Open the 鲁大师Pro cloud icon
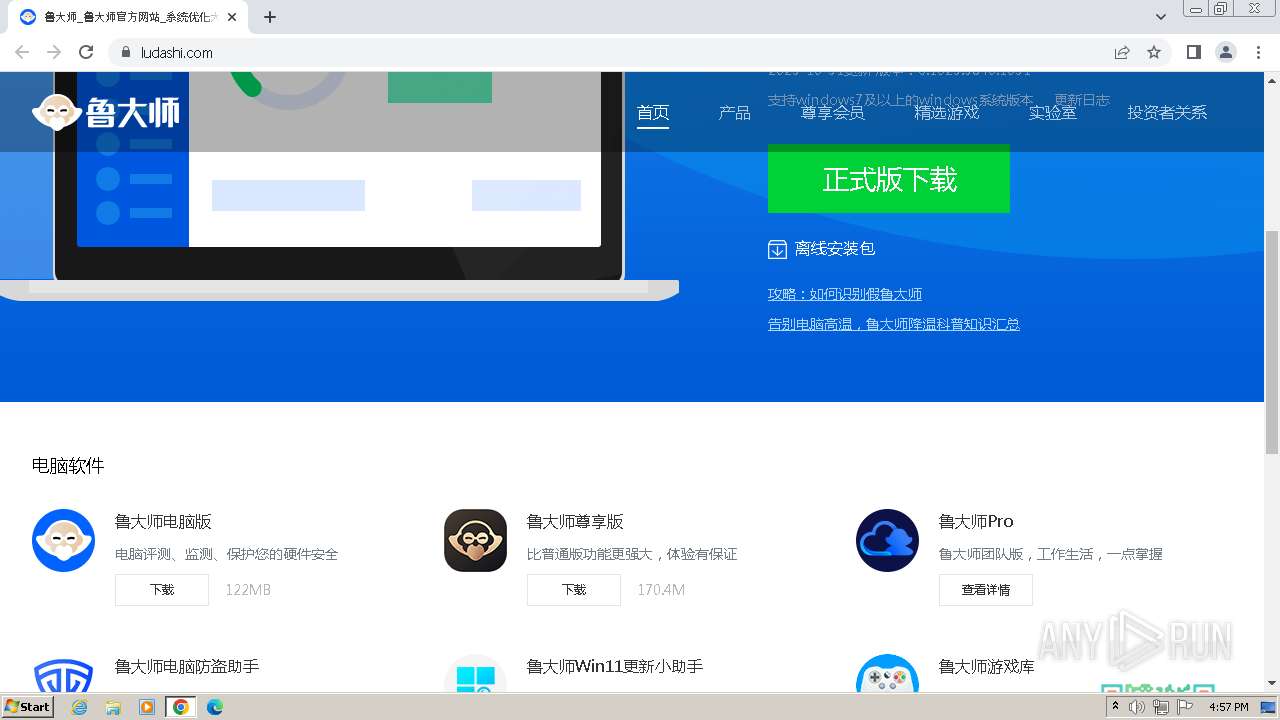Viewport: 1280px width, 720px height. coord(887,540)
